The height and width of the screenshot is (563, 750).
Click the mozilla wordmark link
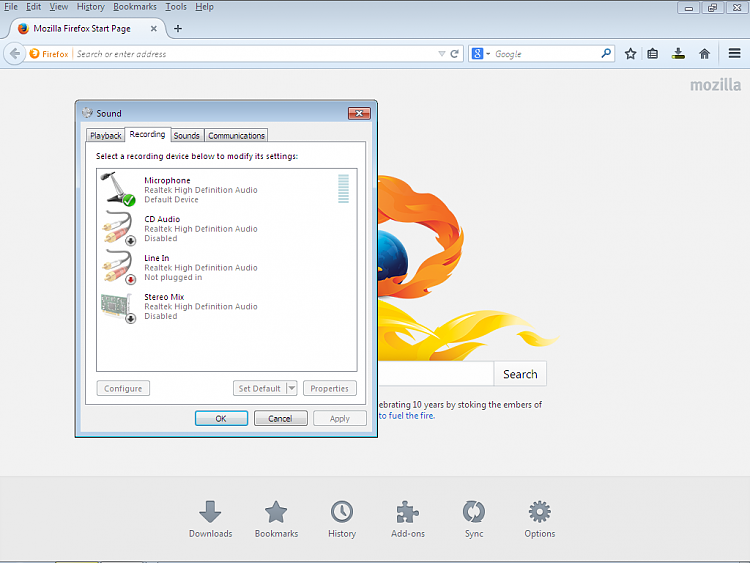point(715,85)
